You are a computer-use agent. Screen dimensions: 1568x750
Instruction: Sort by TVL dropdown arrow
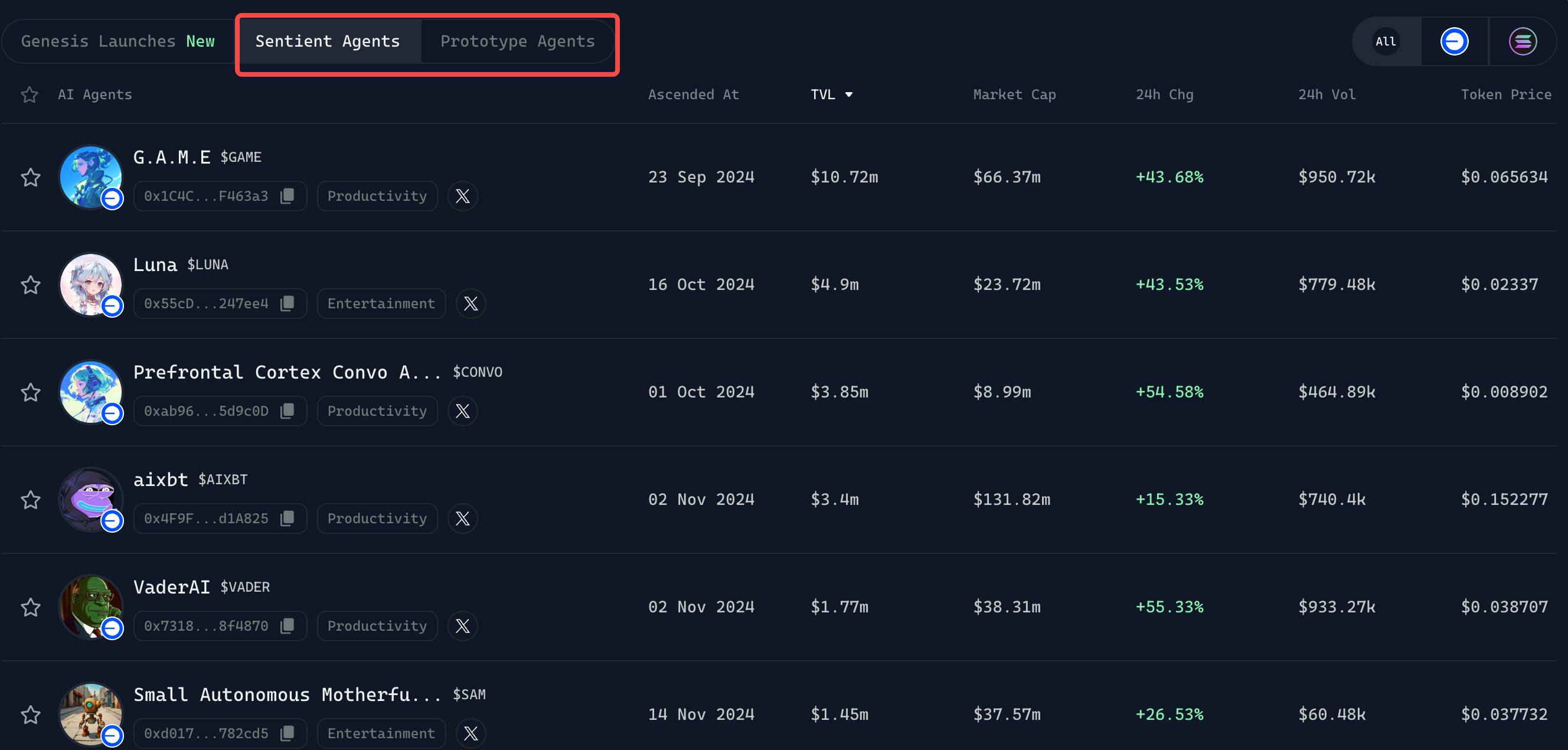click(848, 94)
